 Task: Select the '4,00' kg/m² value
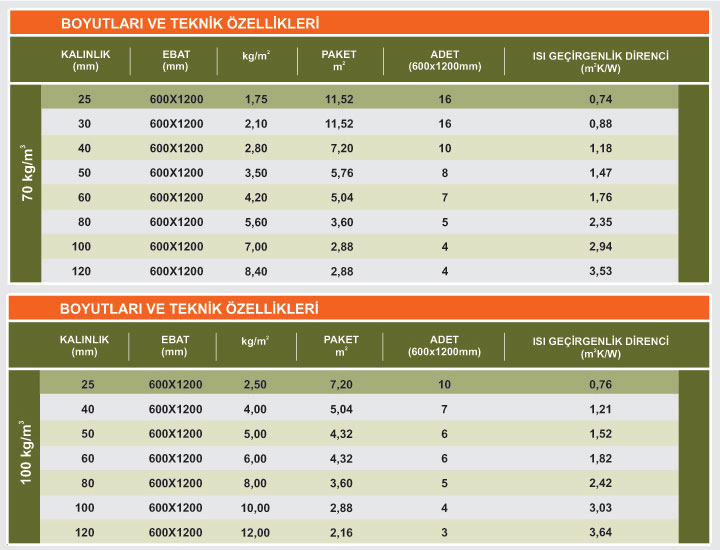255,410
